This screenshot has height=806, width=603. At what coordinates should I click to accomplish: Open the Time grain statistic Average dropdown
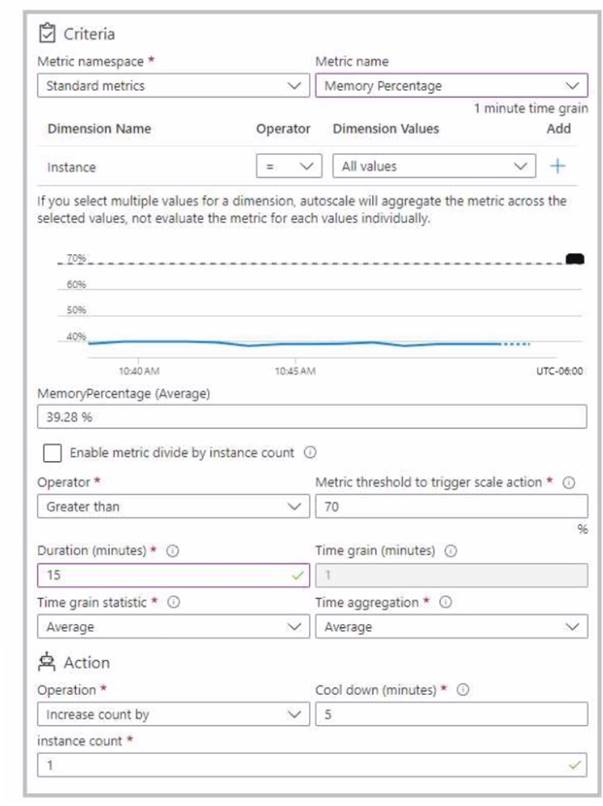point(173,627)
